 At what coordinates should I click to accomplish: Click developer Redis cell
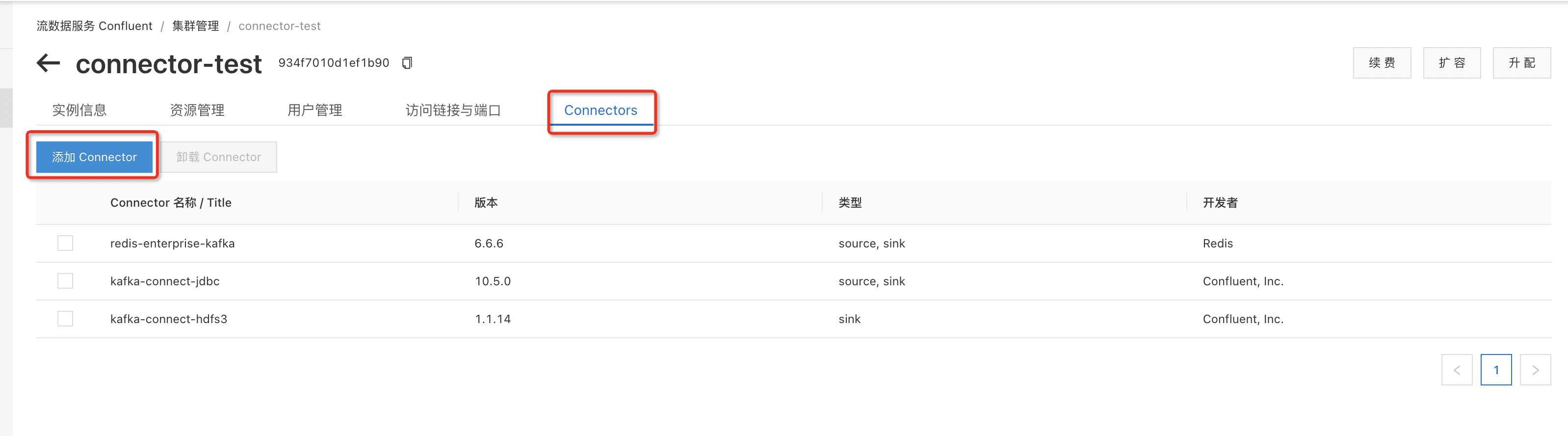(x=1217, y=243)
